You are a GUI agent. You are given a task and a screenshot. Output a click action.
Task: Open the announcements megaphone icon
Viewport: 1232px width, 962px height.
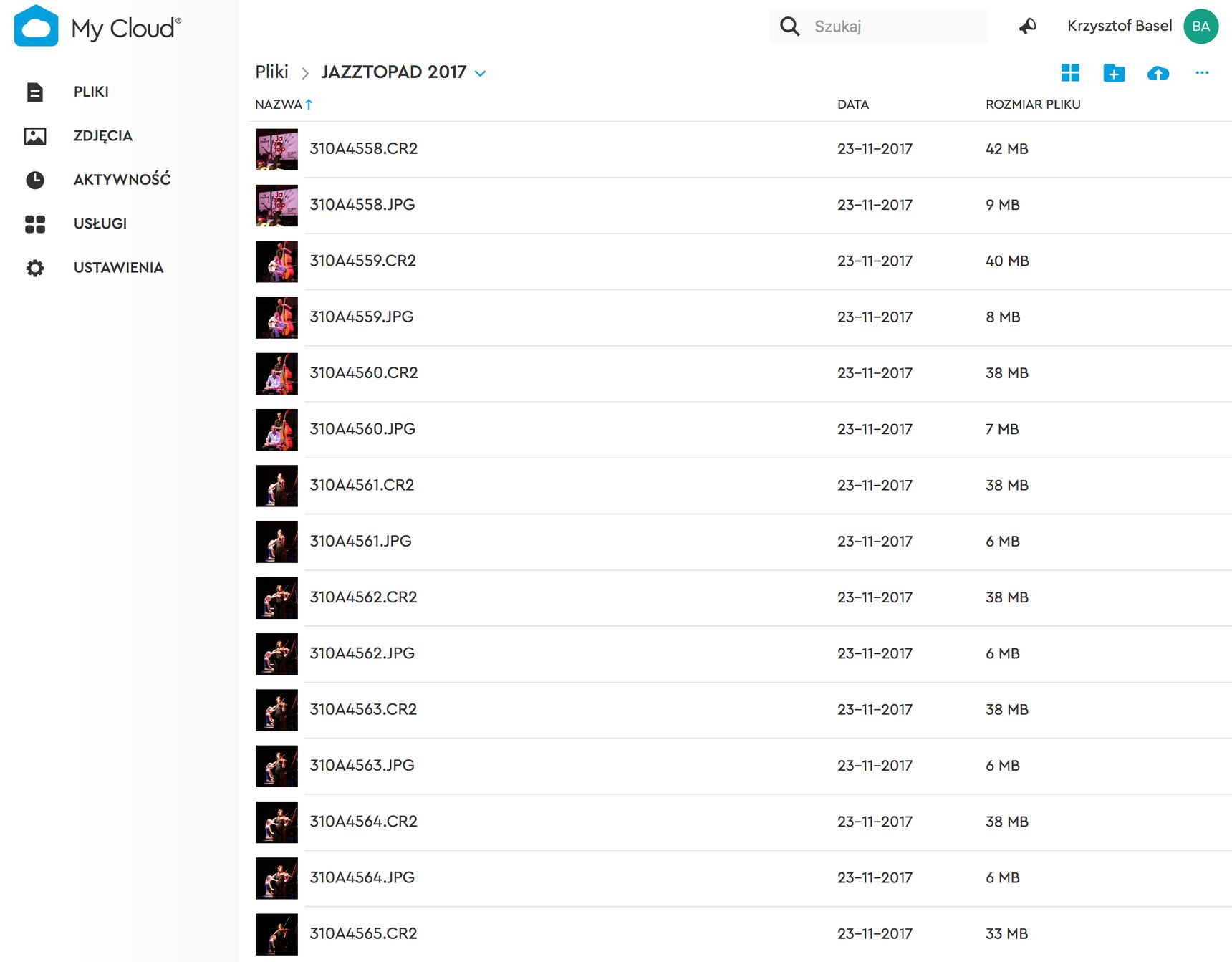pos(1028,27)
